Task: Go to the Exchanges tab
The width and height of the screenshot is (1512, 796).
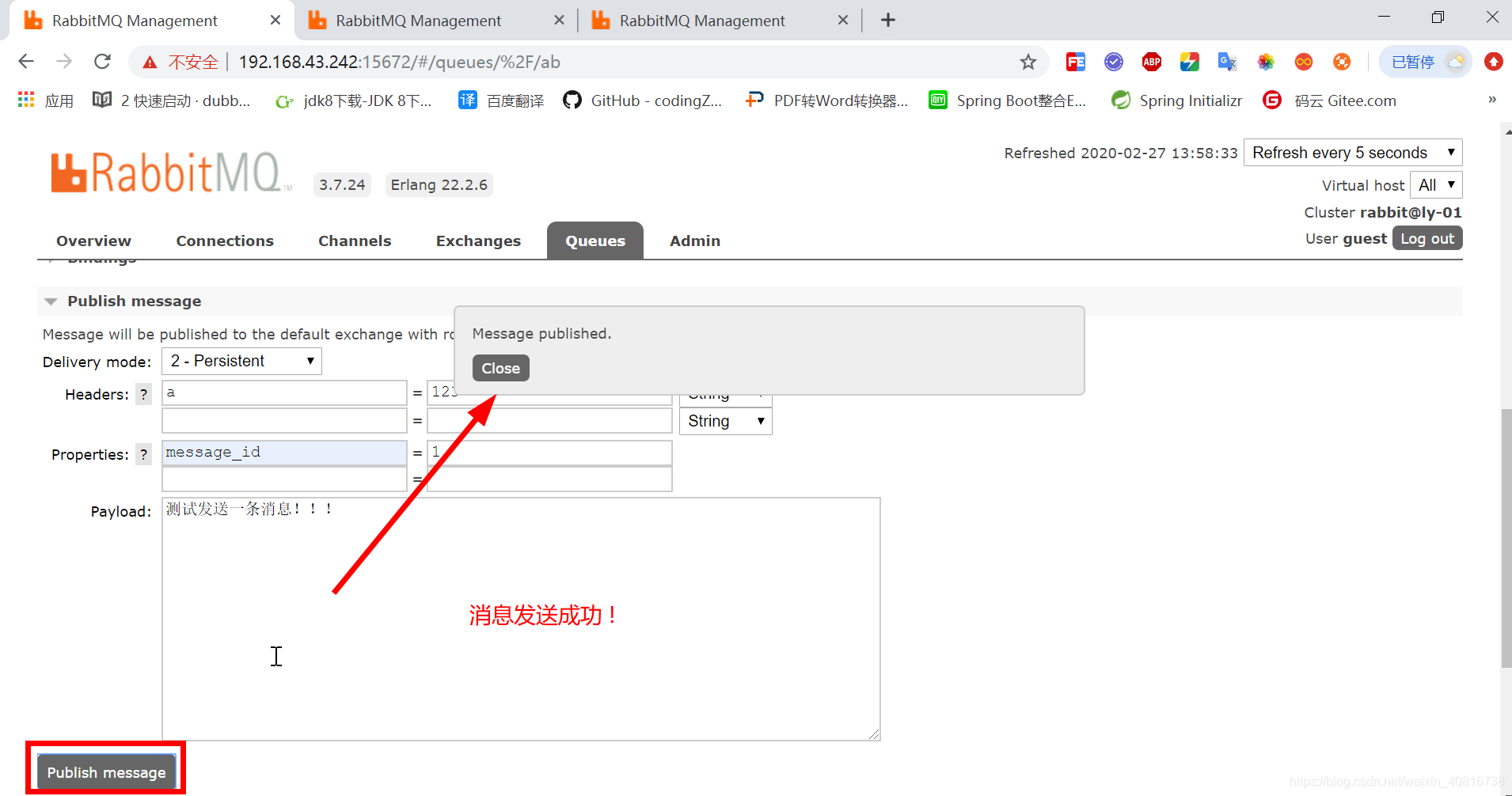Action: click(x=478, y=241)
